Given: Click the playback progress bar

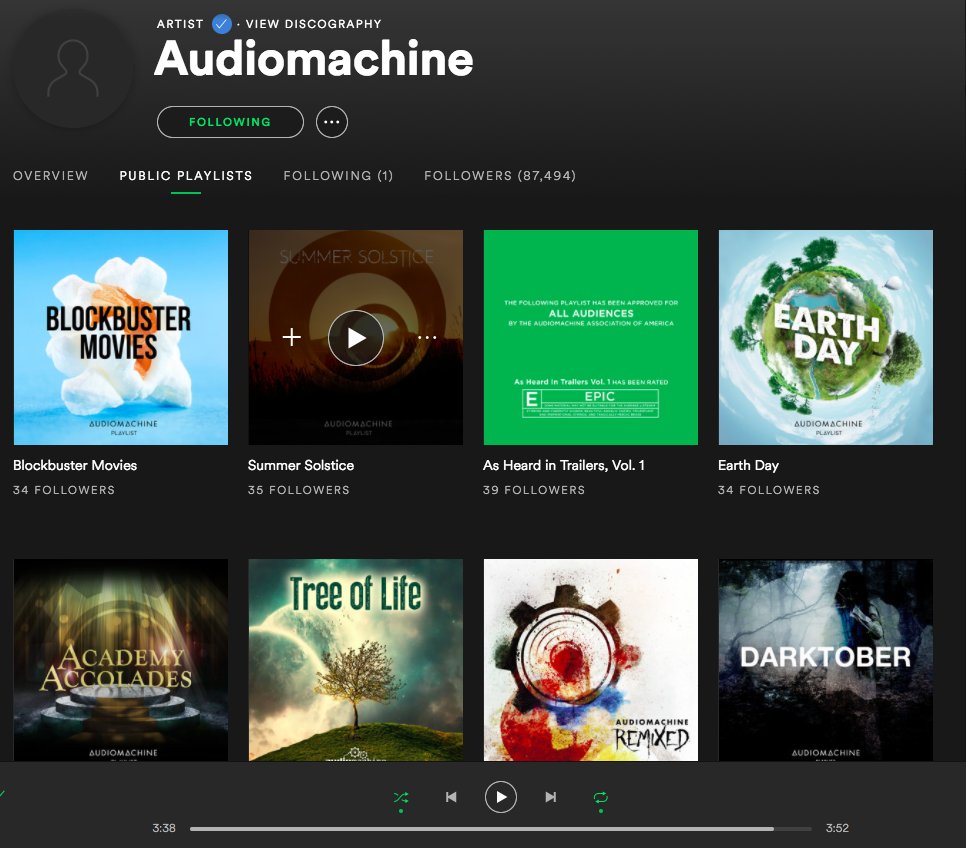Looking at the screenshot, I should point(501,829).
